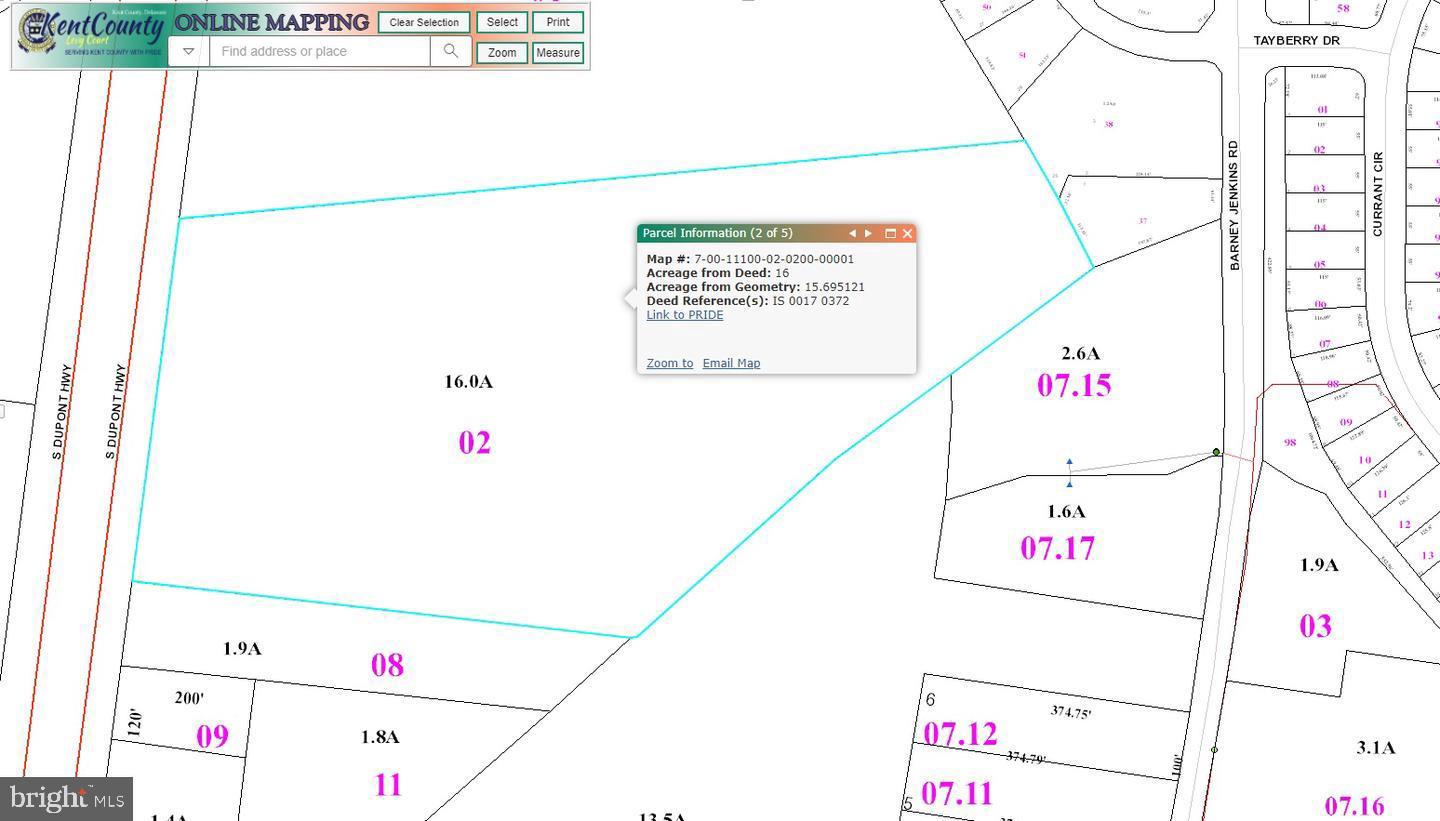Select parcel 07.15 on the map
The width and height of the screenshot is (1440, 821).
pos(1074,385)
